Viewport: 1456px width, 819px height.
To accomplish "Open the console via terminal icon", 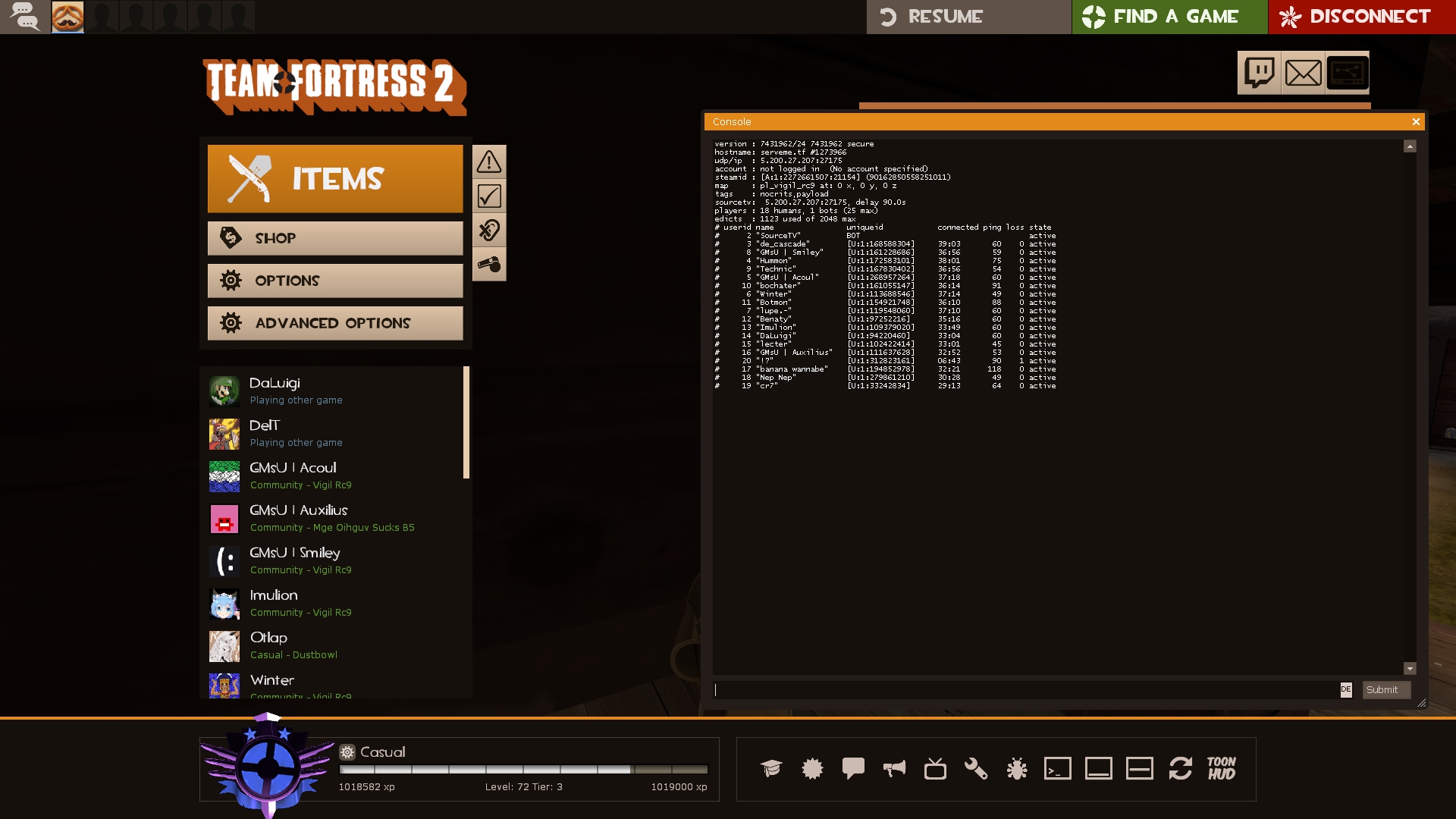I will click(1057, 769).
